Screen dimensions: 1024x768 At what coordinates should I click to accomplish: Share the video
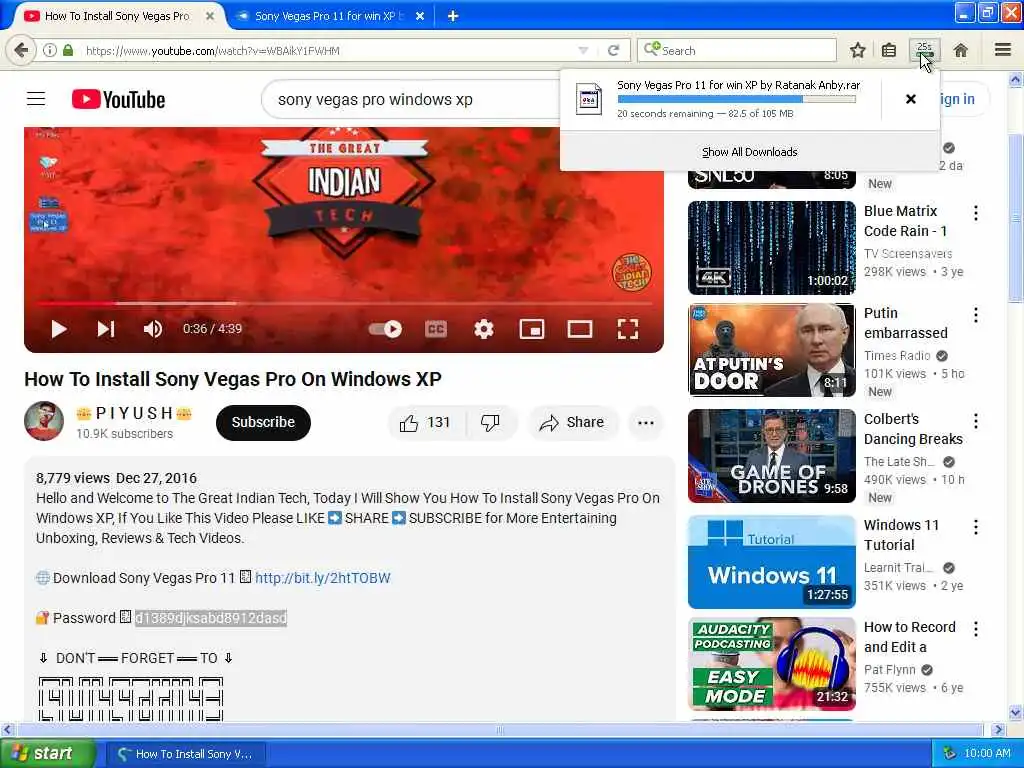tap(571, 423)
